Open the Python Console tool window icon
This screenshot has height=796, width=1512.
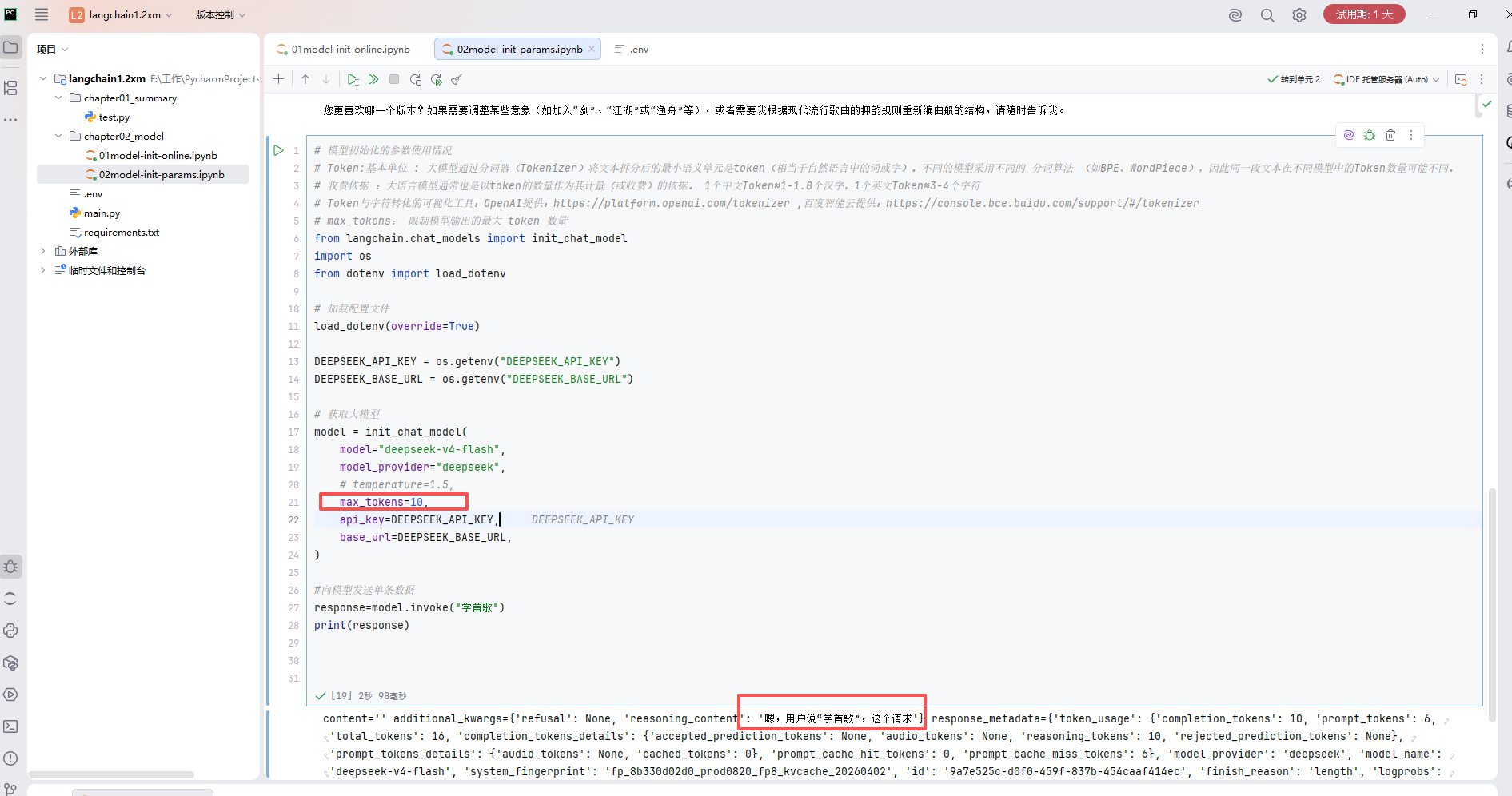point(11,631)
